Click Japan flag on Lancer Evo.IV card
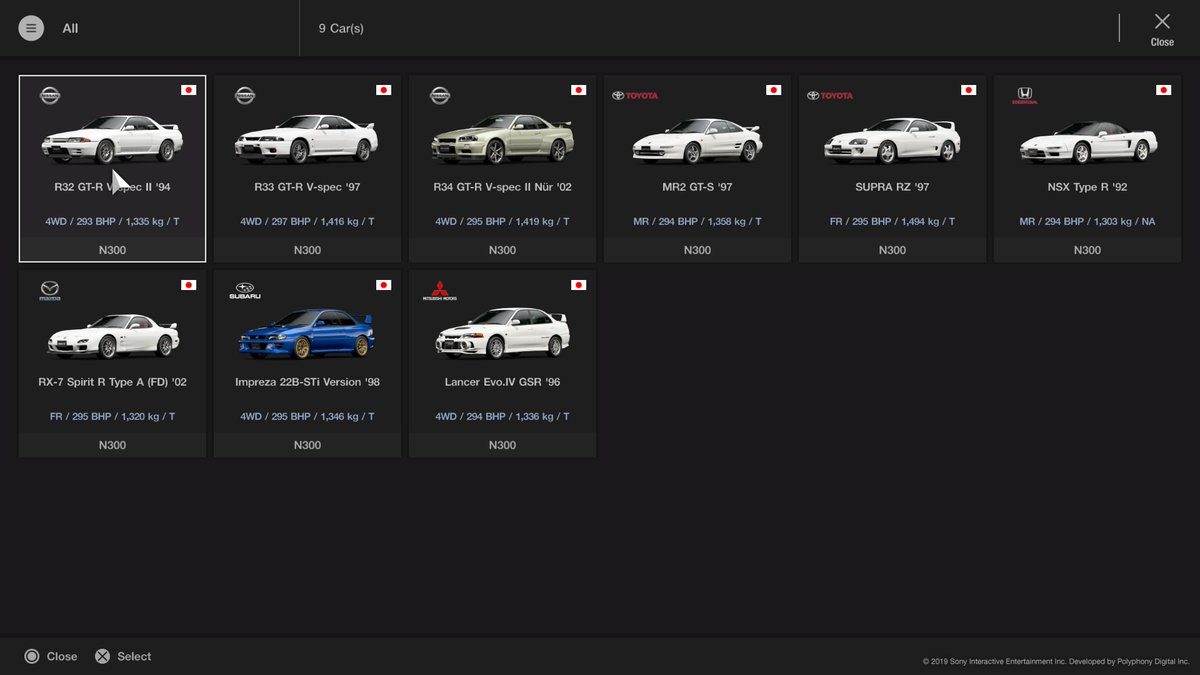The width and height of the screenshot is (1200, 675). click(x=578, y=285)
